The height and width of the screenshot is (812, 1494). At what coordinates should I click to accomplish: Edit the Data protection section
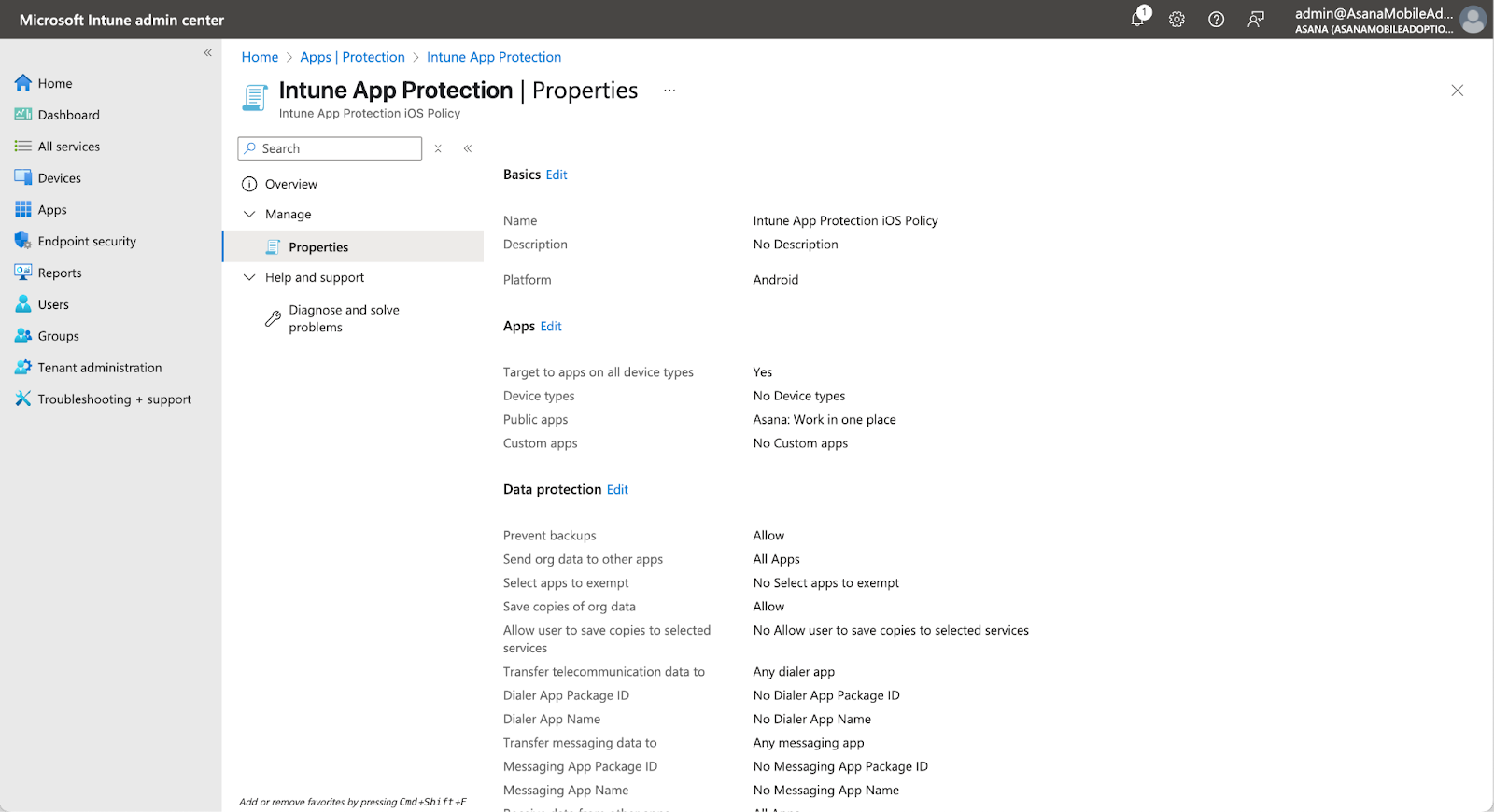(617, 489)
